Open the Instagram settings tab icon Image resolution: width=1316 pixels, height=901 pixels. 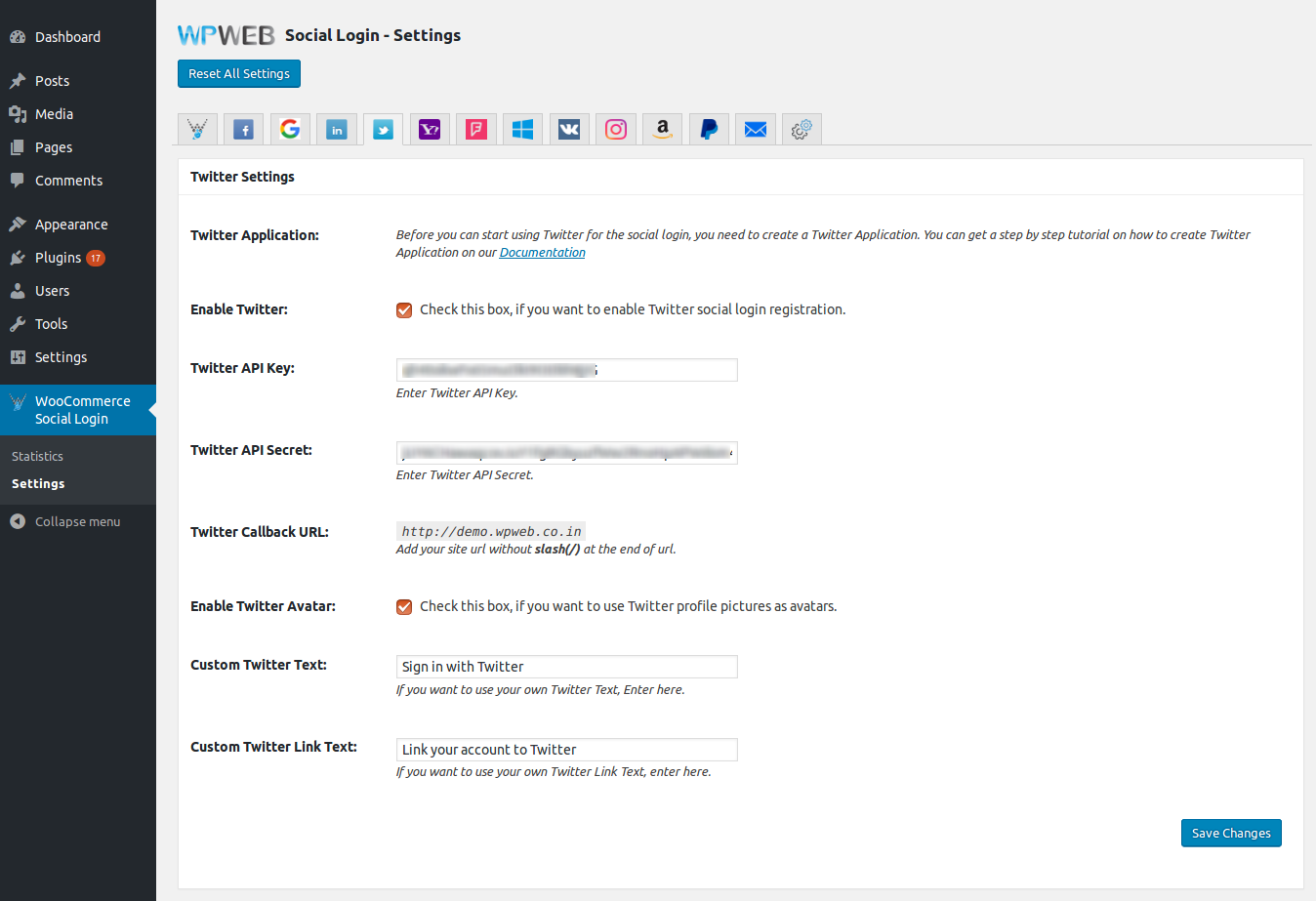click(616, 130)
